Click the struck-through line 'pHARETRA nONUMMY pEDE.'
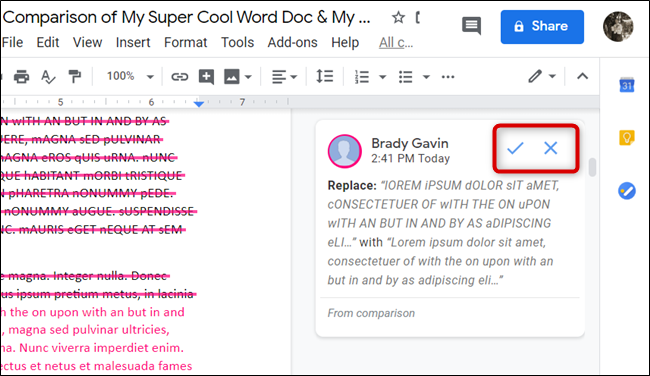Image resolution: width=650 pixels, height=376 pixels. pos(90,193)
